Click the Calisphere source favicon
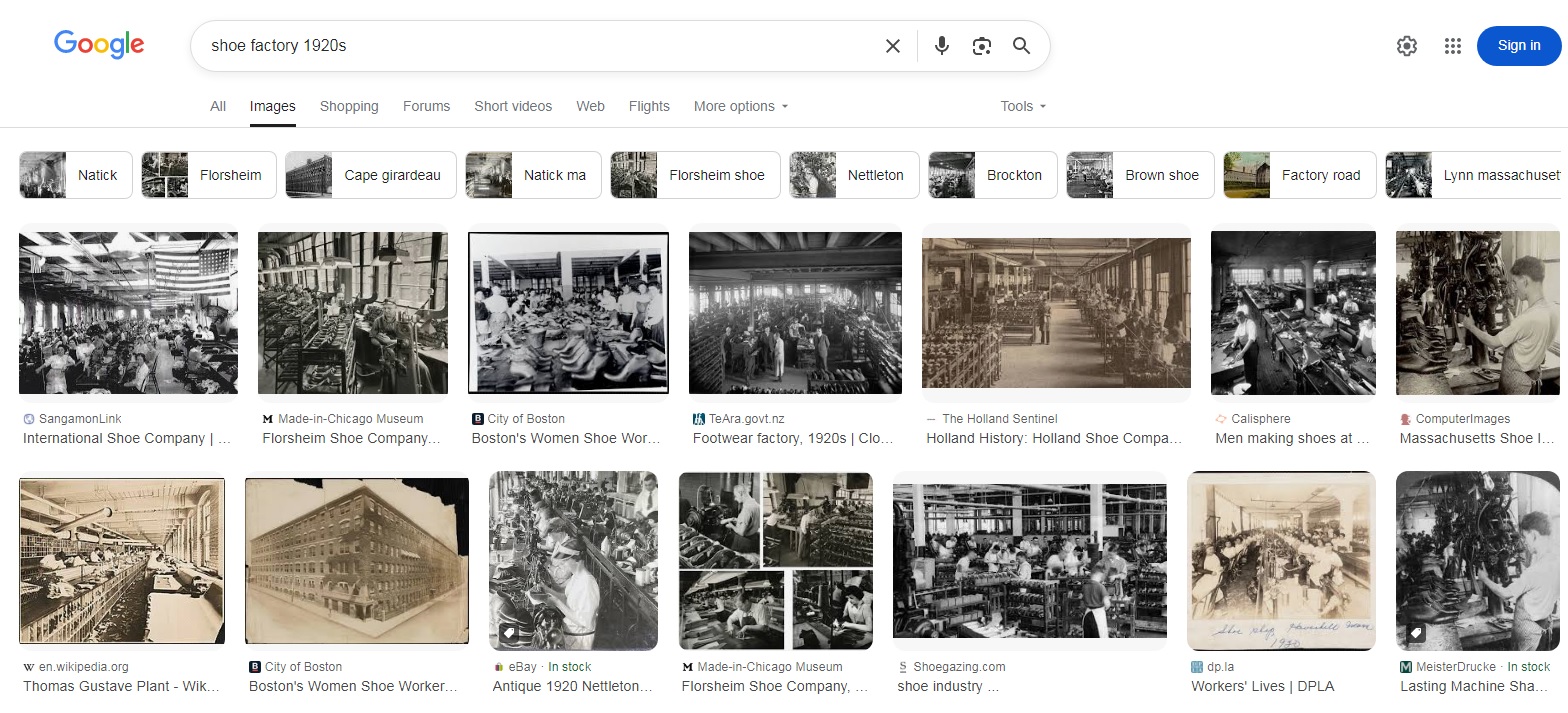Image resolution: width=1568 pixels, height=713 pixels. [1221, 419]
